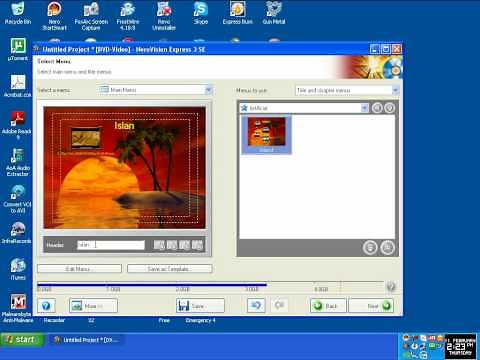This screenshot has height=360, width=480.
Task: Click the greyed-out Redo arrow button
Action: 279,305
